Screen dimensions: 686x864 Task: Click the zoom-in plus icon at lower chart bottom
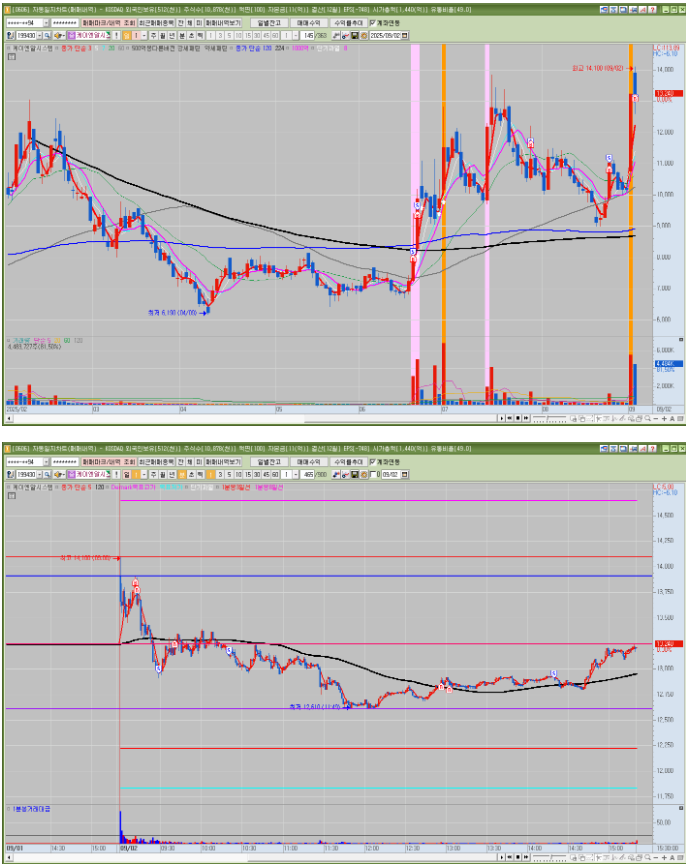pyautogui.click(x=664, y=858)
